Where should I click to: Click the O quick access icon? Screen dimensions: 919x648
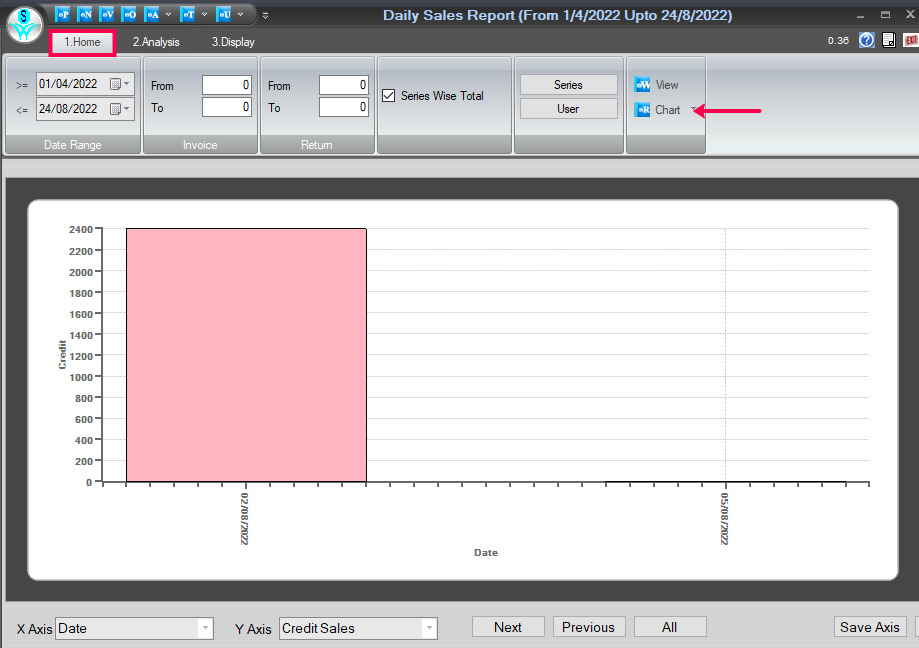tap(130, 14)
